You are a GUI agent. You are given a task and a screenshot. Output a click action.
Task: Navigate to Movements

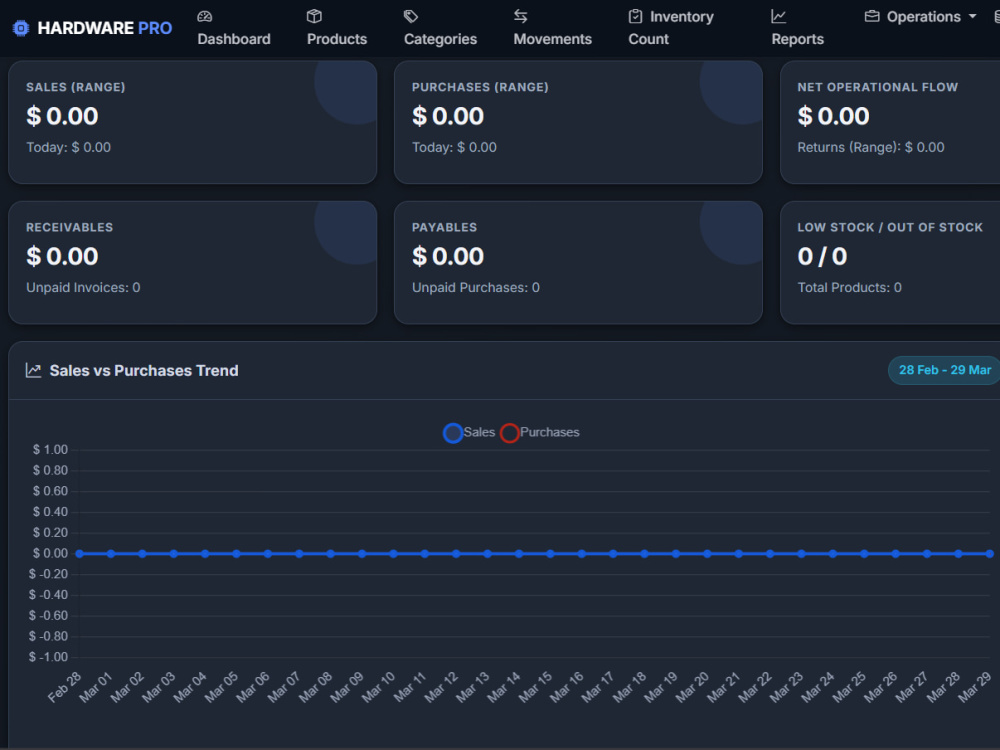coord(552,28)
